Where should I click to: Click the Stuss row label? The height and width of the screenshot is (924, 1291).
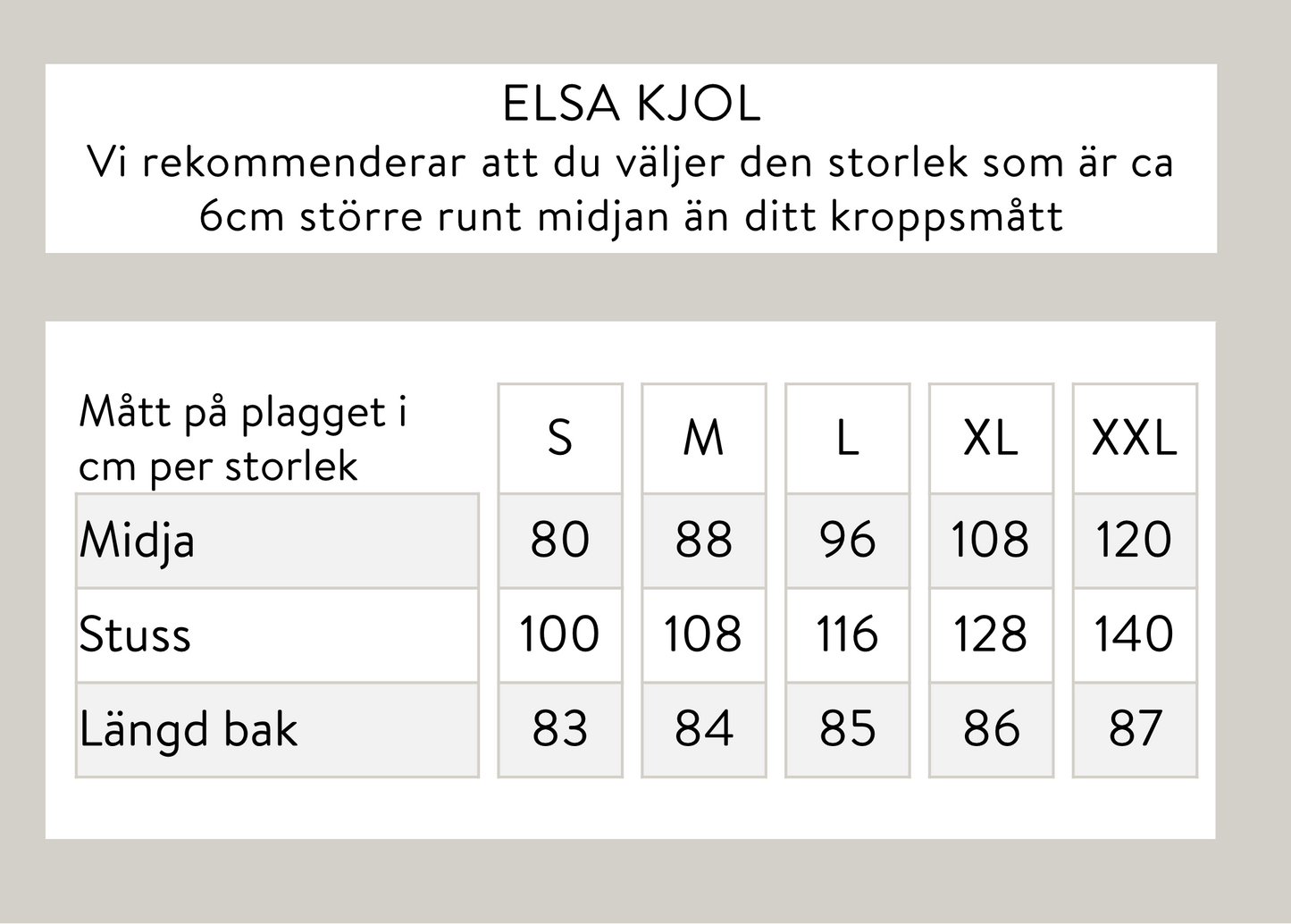pyautogui.click(x=135, y=635)
